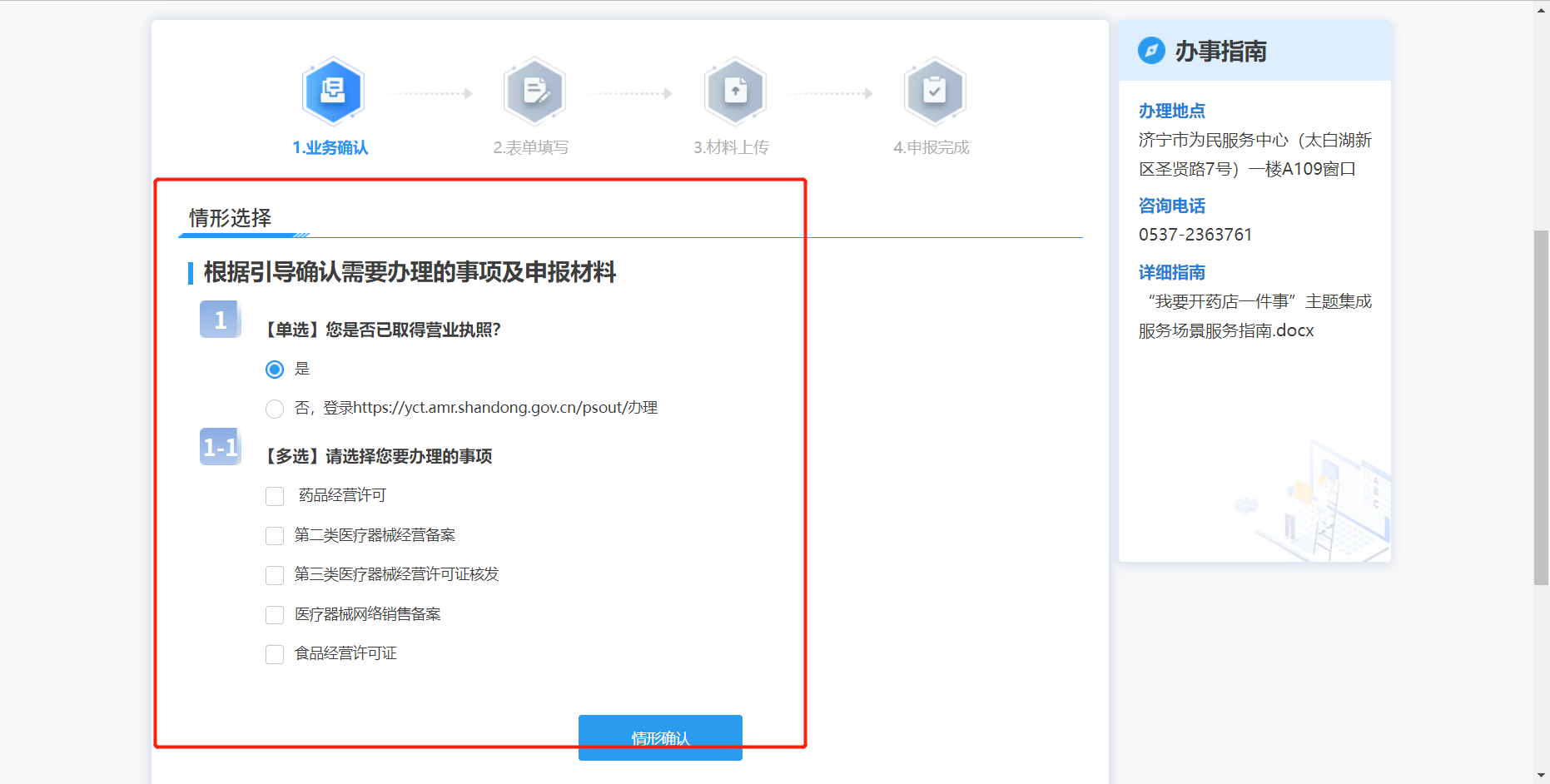Click the 1.业务确认 step label

click(330, 147)
